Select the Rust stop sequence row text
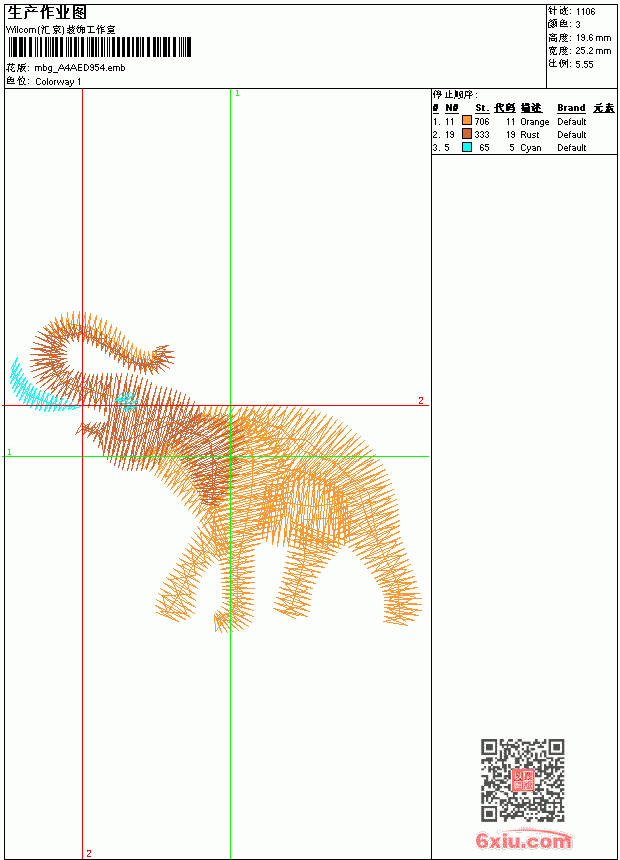This screenshot has width=620, height=860. 509,134
